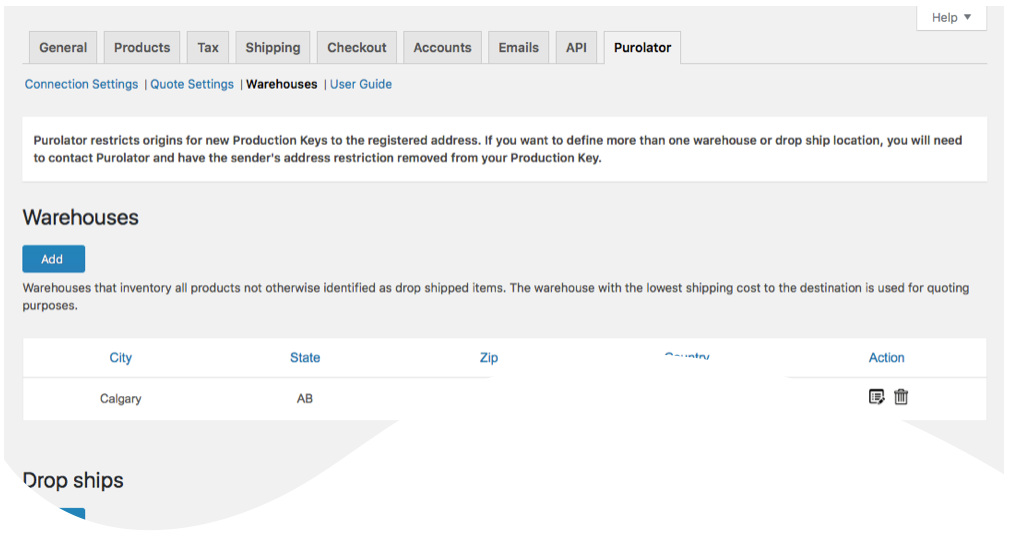Screen dimensions: 1010x536
Task: Open the User Guide link
Action: click(x=361, y=84)
